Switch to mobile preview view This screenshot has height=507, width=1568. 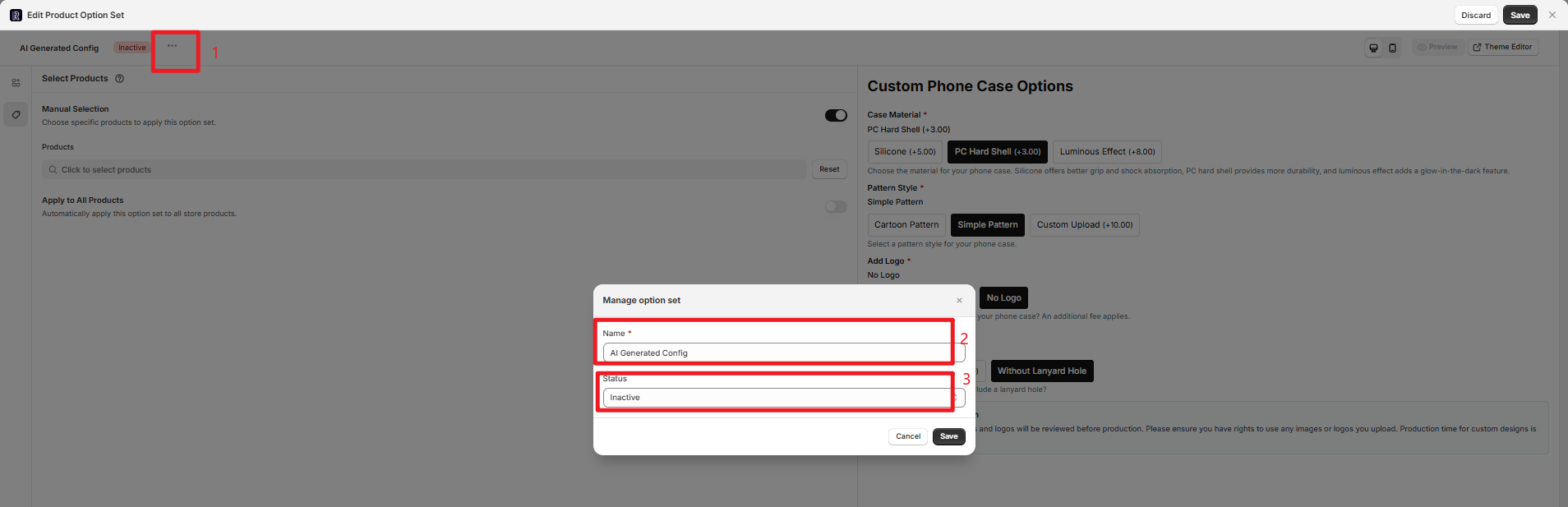[1392, 48]
